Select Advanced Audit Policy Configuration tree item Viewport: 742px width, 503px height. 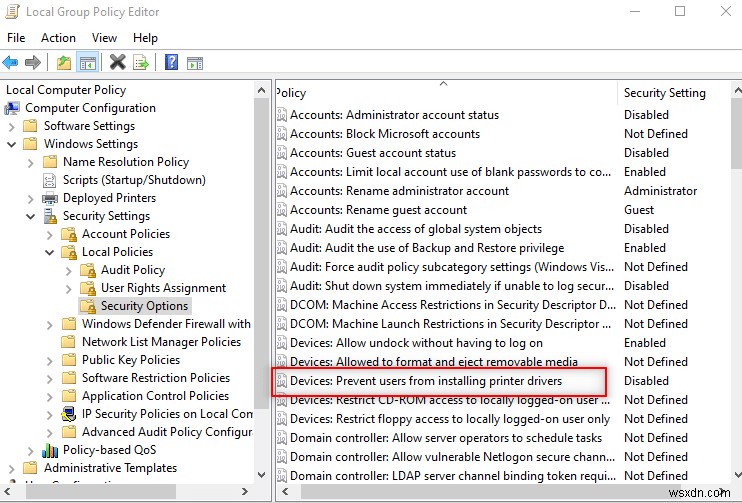pos(167,432)
